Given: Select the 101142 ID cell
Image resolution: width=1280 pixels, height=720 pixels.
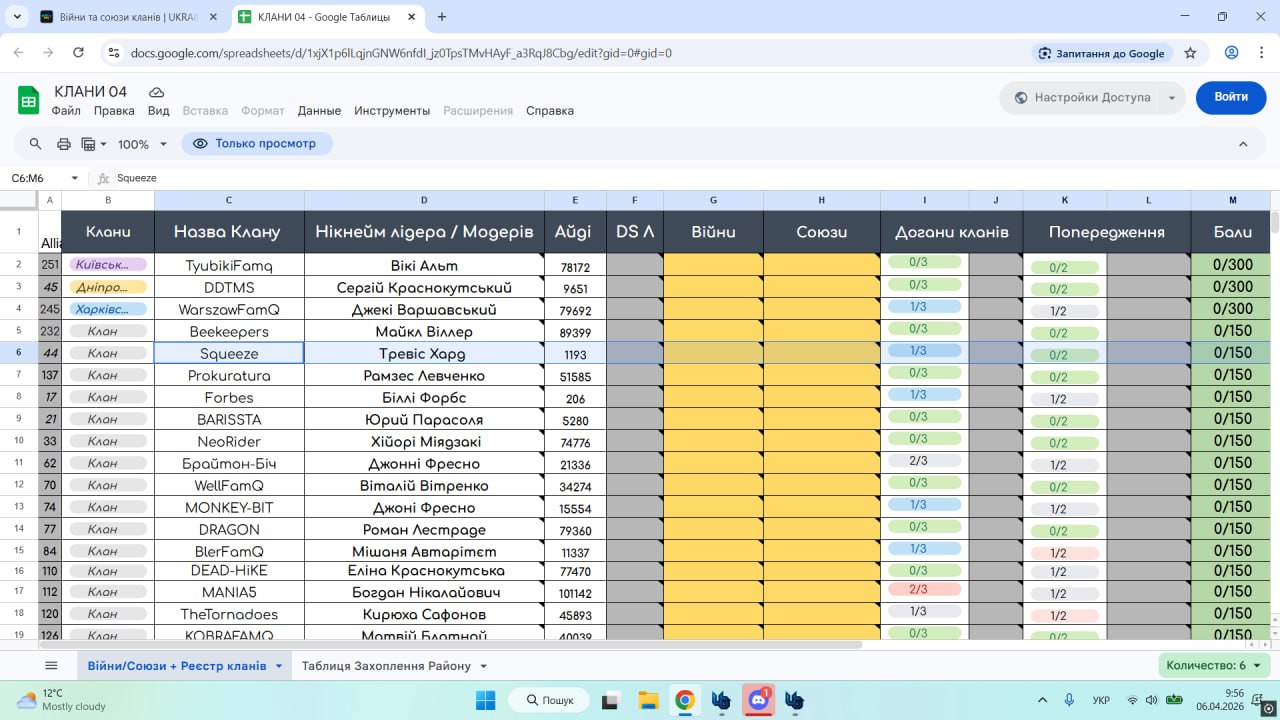Looking at the screenshot, I should tap(575, 592).
